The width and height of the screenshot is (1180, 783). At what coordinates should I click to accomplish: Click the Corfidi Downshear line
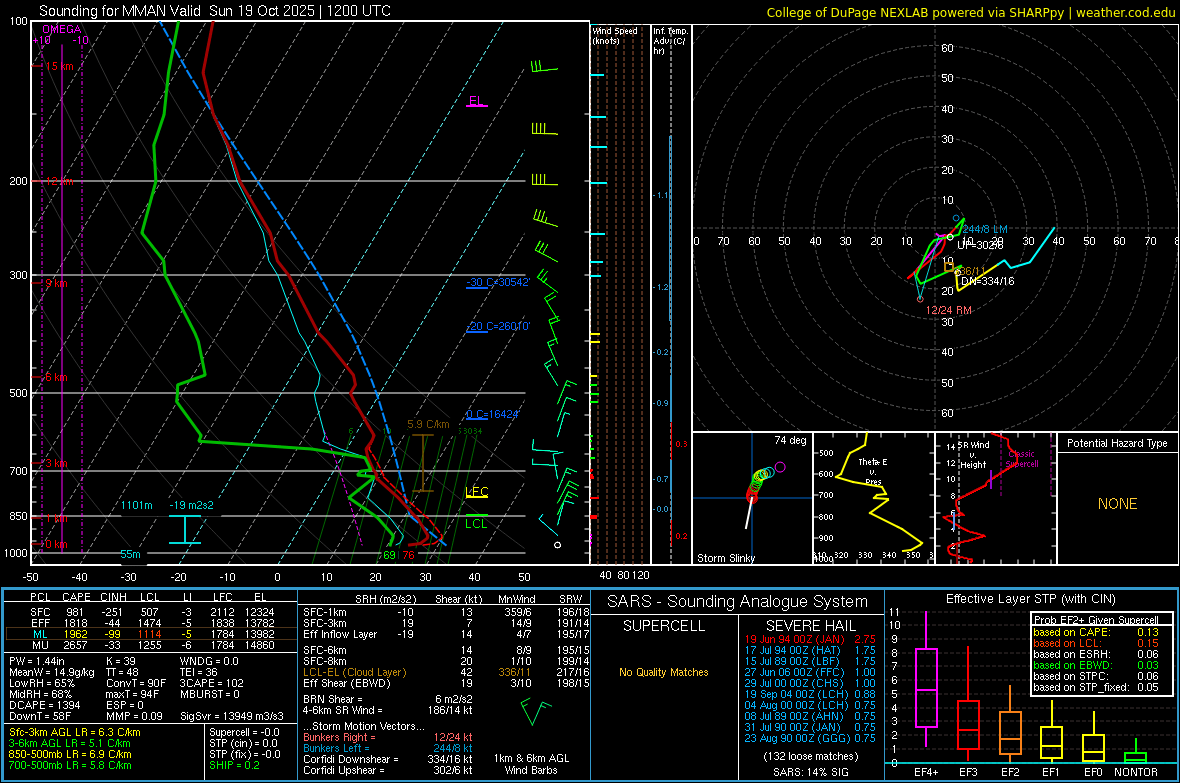tap(388, 759)
